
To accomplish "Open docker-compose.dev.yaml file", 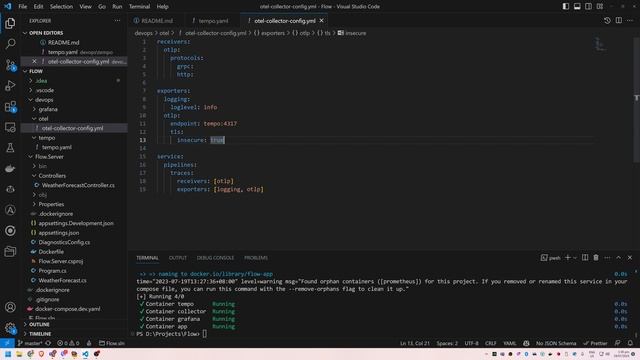I will (67, 309).
